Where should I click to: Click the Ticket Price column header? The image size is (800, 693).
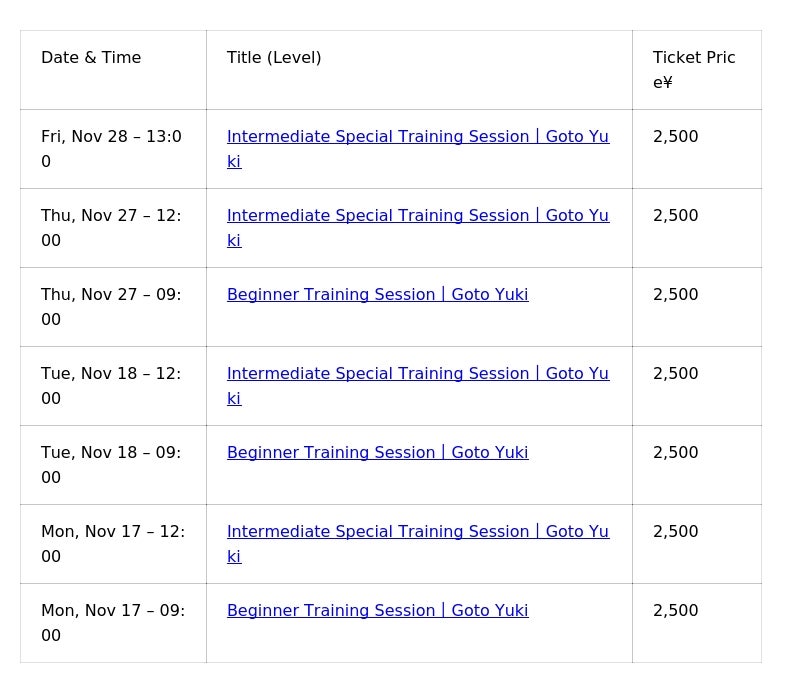coord(693,69)
